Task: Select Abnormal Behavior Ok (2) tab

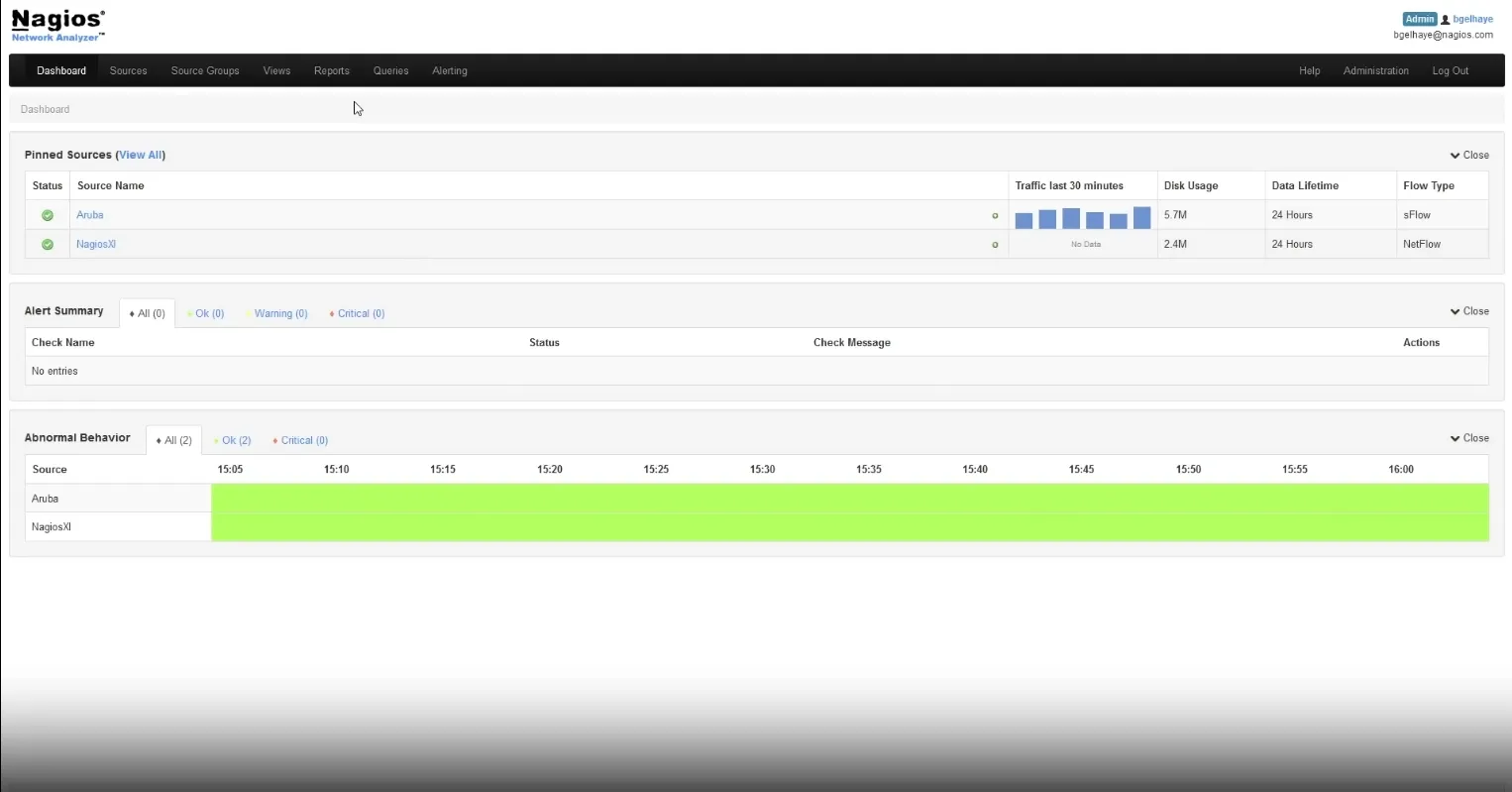Action: point(233,440)
